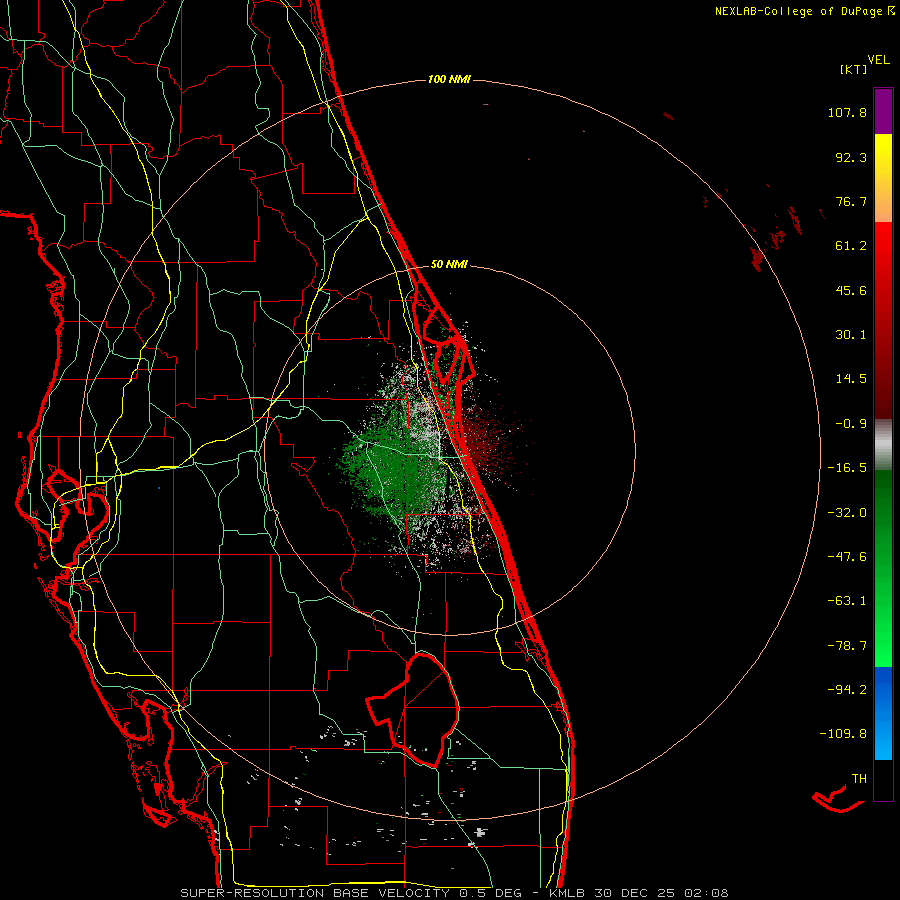Viewport: 900px width, 900px height.
Task: Select the -16.5 velocity legend value
Action: click(x=847, y=468)
